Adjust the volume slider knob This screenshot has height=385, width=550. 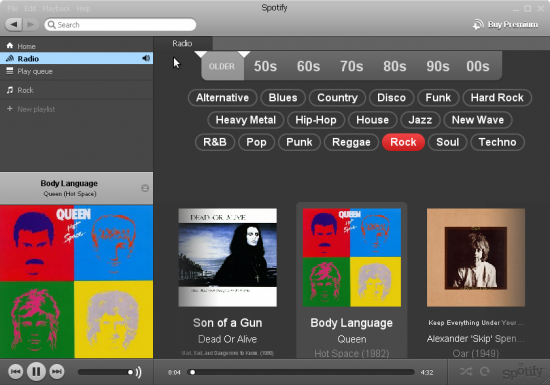click(130, 372)
